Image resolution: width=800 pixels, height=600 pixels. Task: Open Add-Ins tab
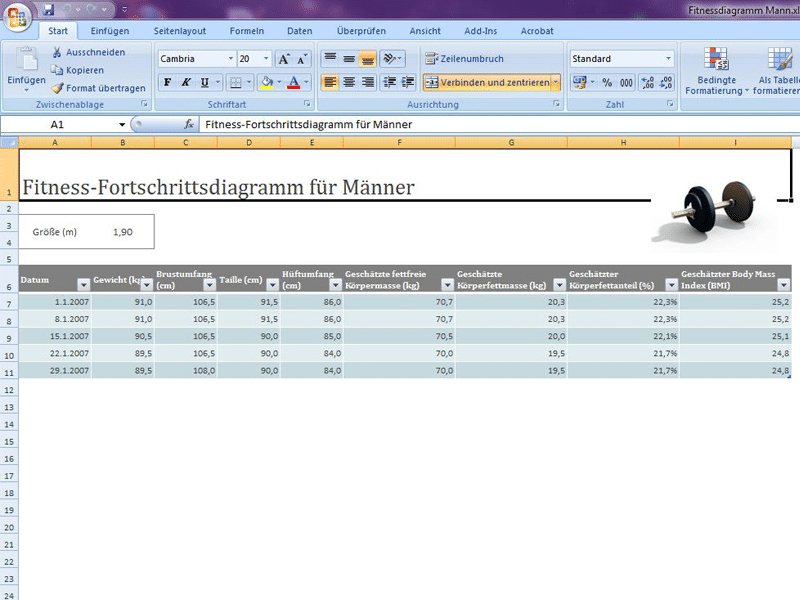click(x=481, y=31)
